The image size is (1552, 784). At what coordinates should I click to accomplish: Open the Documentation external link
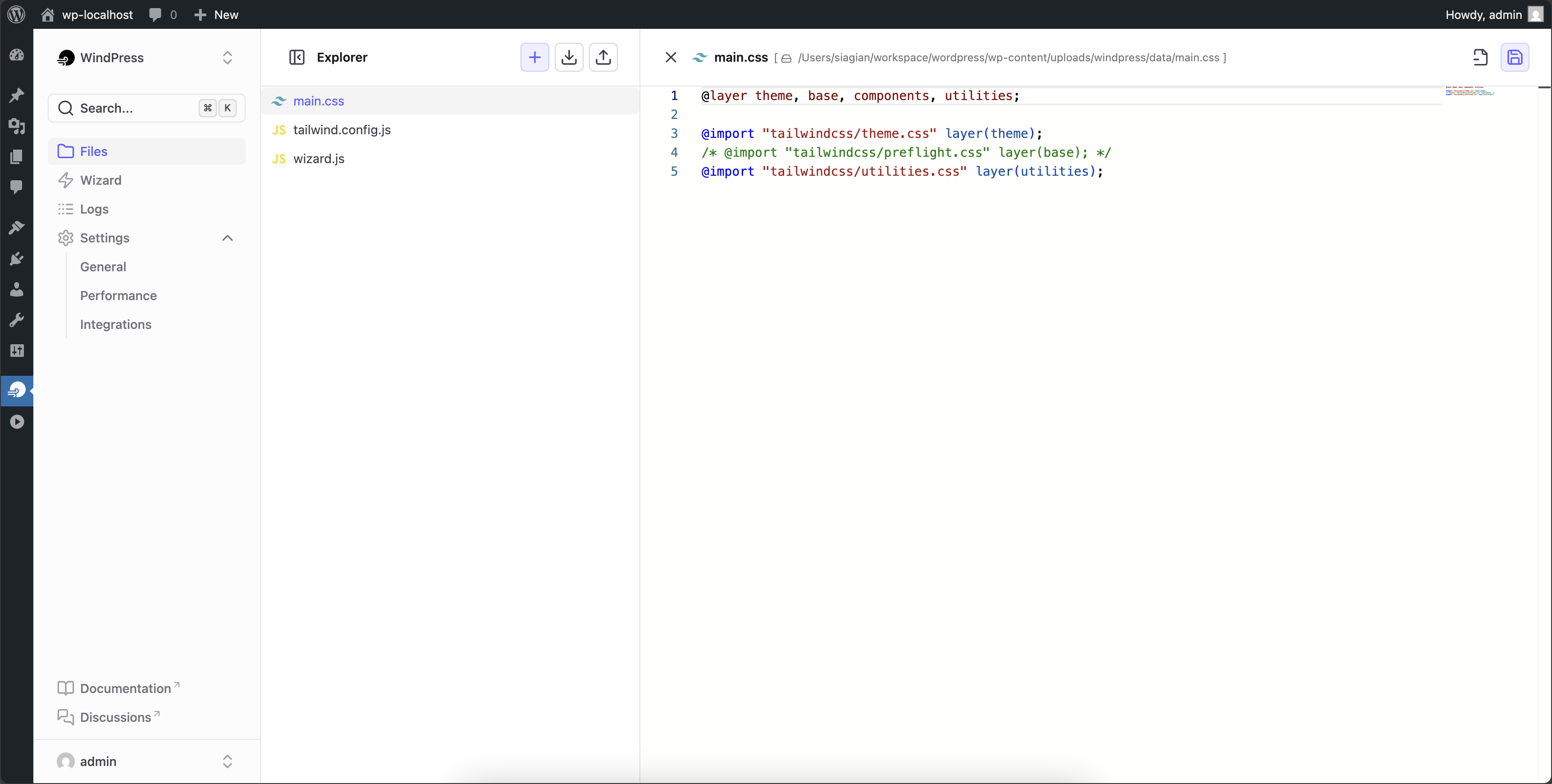click(119, 688)
